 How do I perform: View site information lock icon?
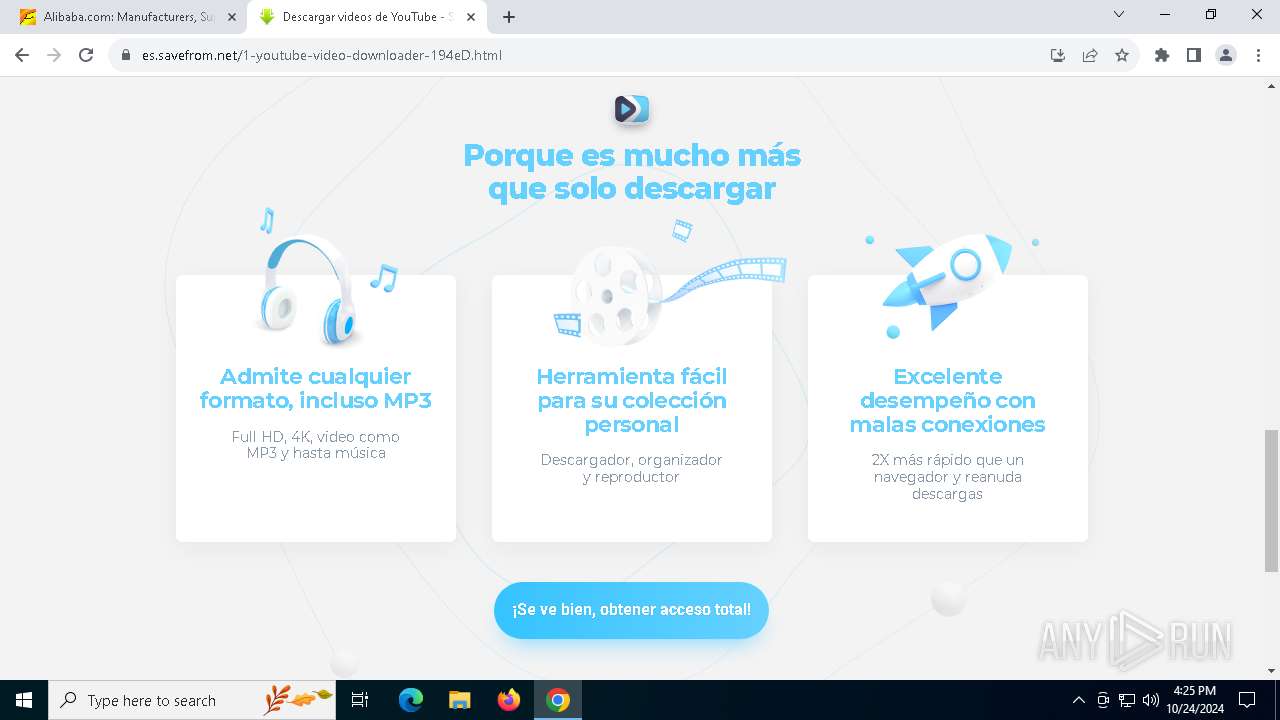(126, 55)
